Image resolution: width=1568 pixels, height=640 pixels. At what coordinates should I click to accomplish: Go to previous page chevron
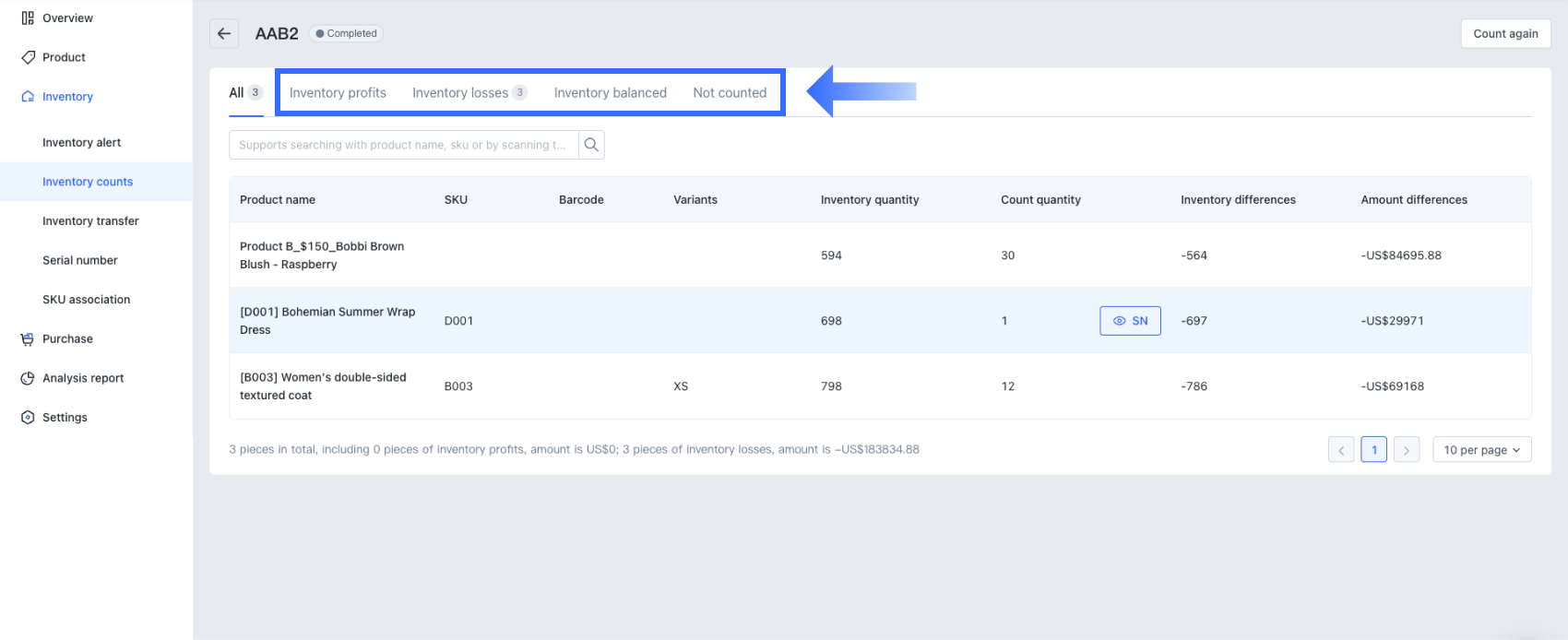(x=1341, y=450)
